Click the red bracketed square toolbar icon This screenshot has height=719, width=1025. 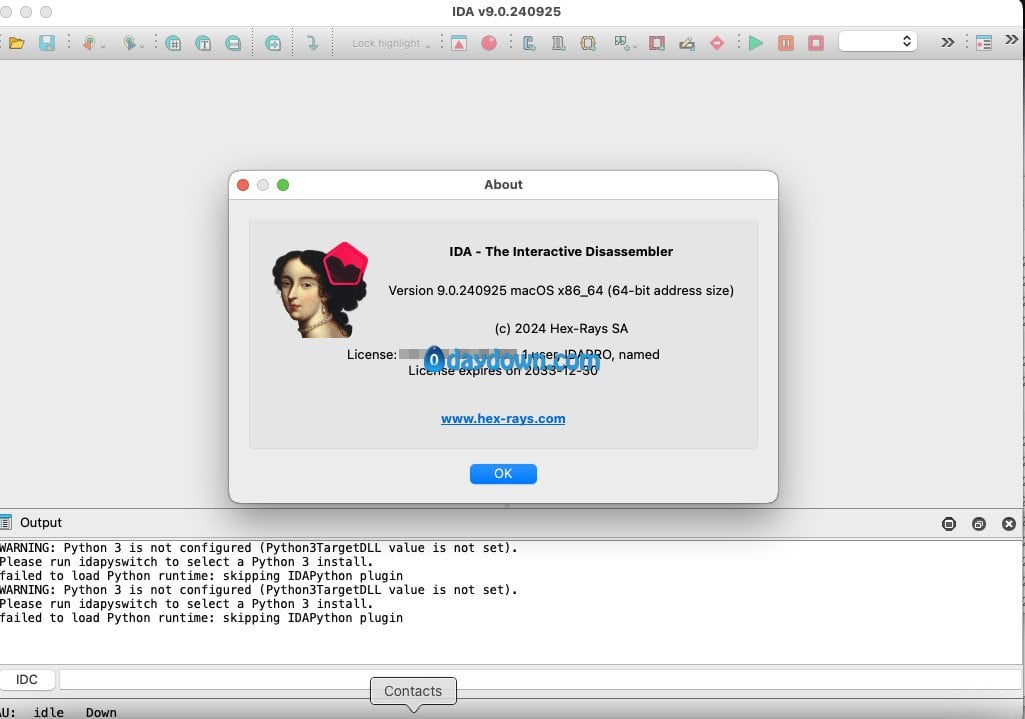(657, 43)
